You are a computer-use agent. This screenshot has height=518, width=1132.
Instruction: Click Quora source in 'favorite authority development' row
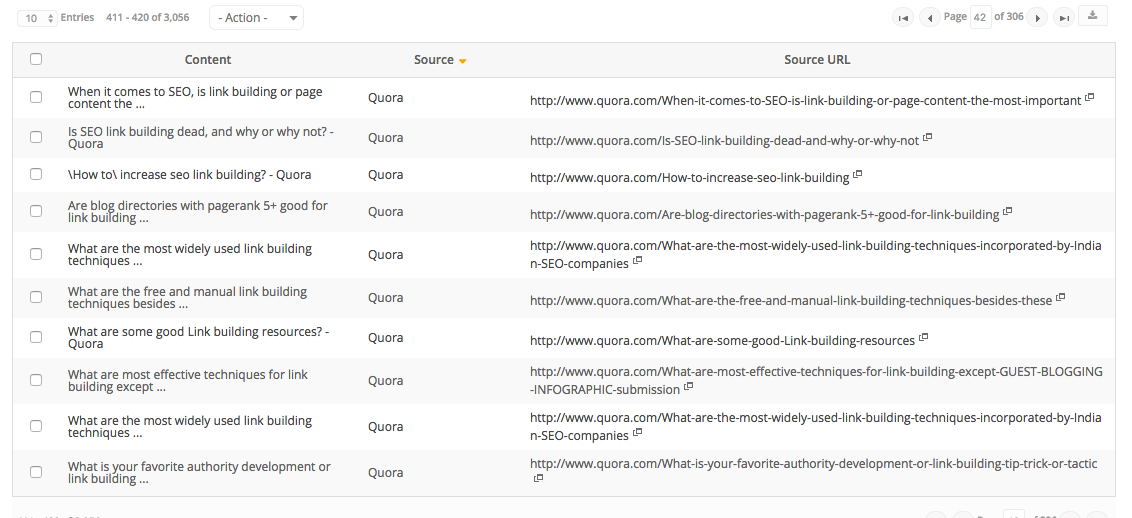click(386, 473)
